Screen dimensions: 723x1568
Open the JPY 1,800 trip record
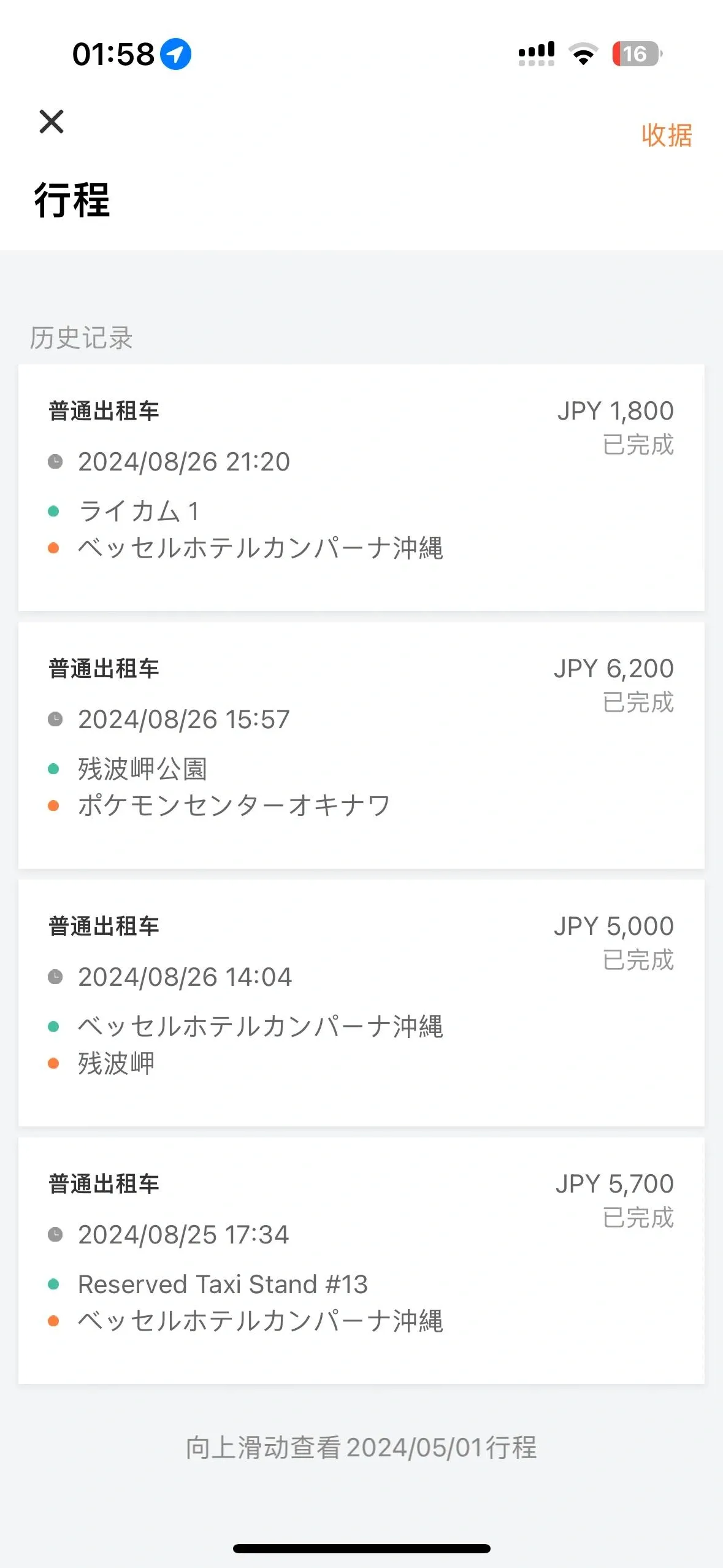pyautogui.click(x=615, y=411)
